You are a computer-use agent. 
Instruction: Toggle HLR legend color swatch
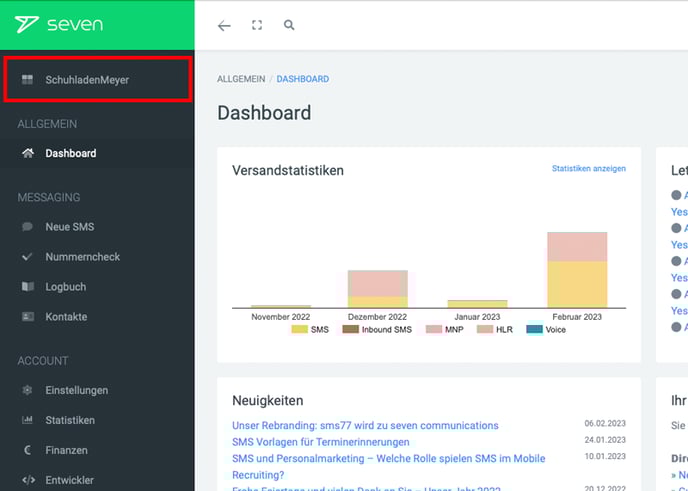click(x=485, y=329)
